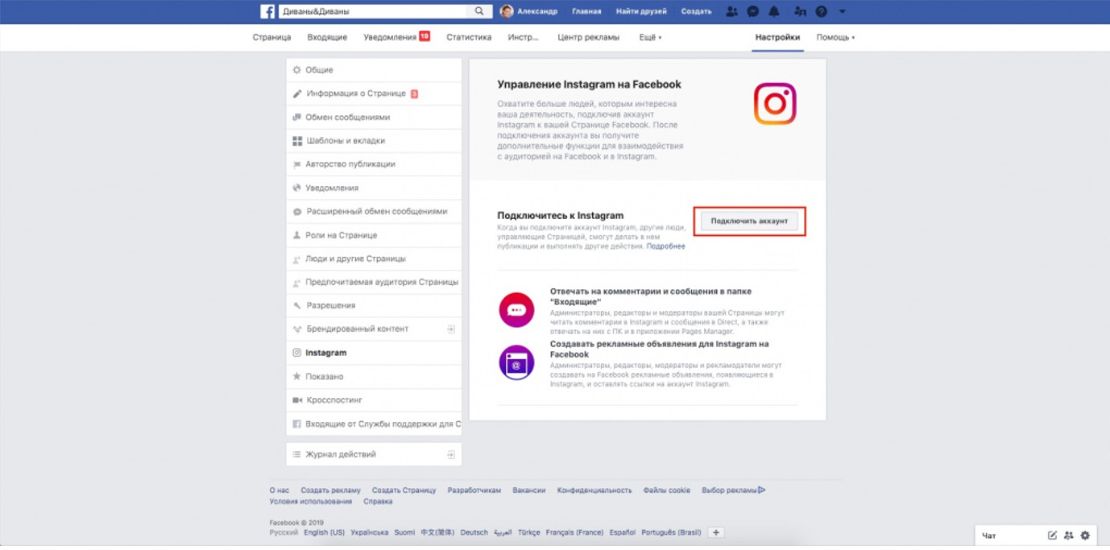
Task: Open Александр profile avatar
Action: 506,11
